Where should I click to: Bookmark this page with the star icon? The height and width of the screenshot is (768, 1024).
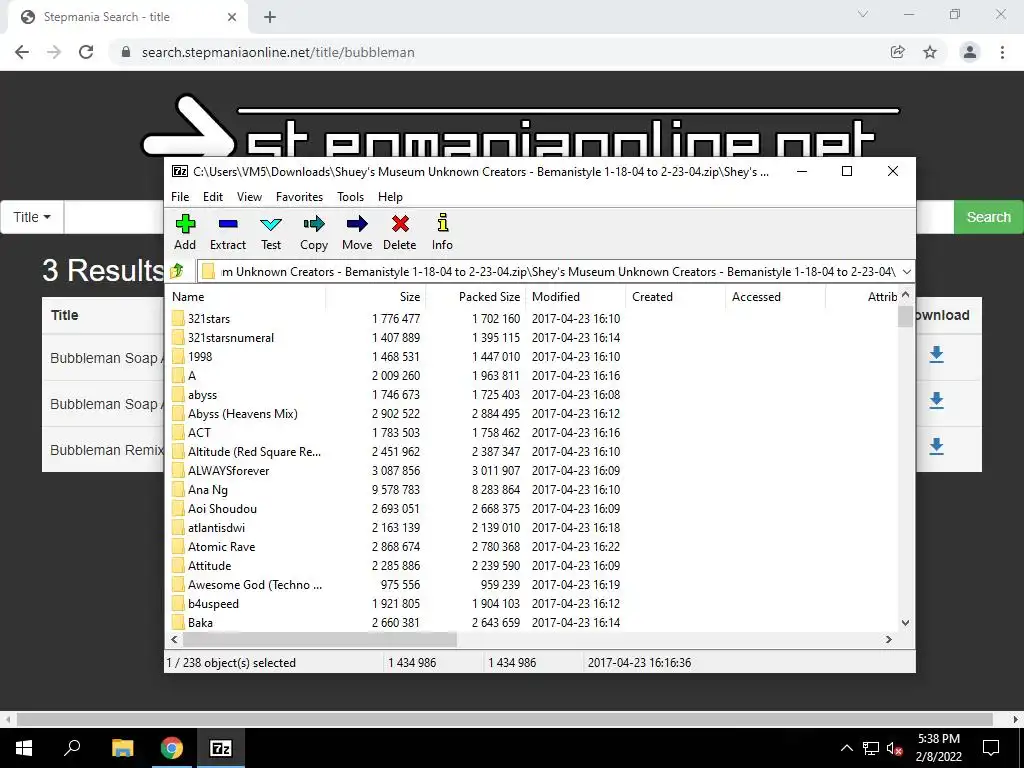930,52
